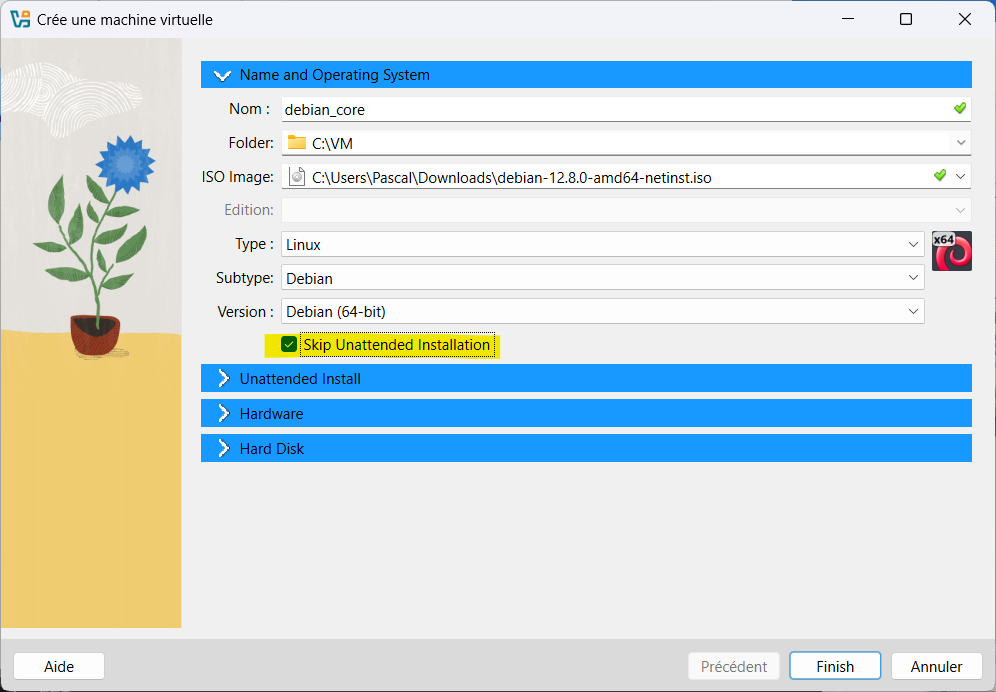Click the yellow folder icon beside C:\VM

pos(297,142)
